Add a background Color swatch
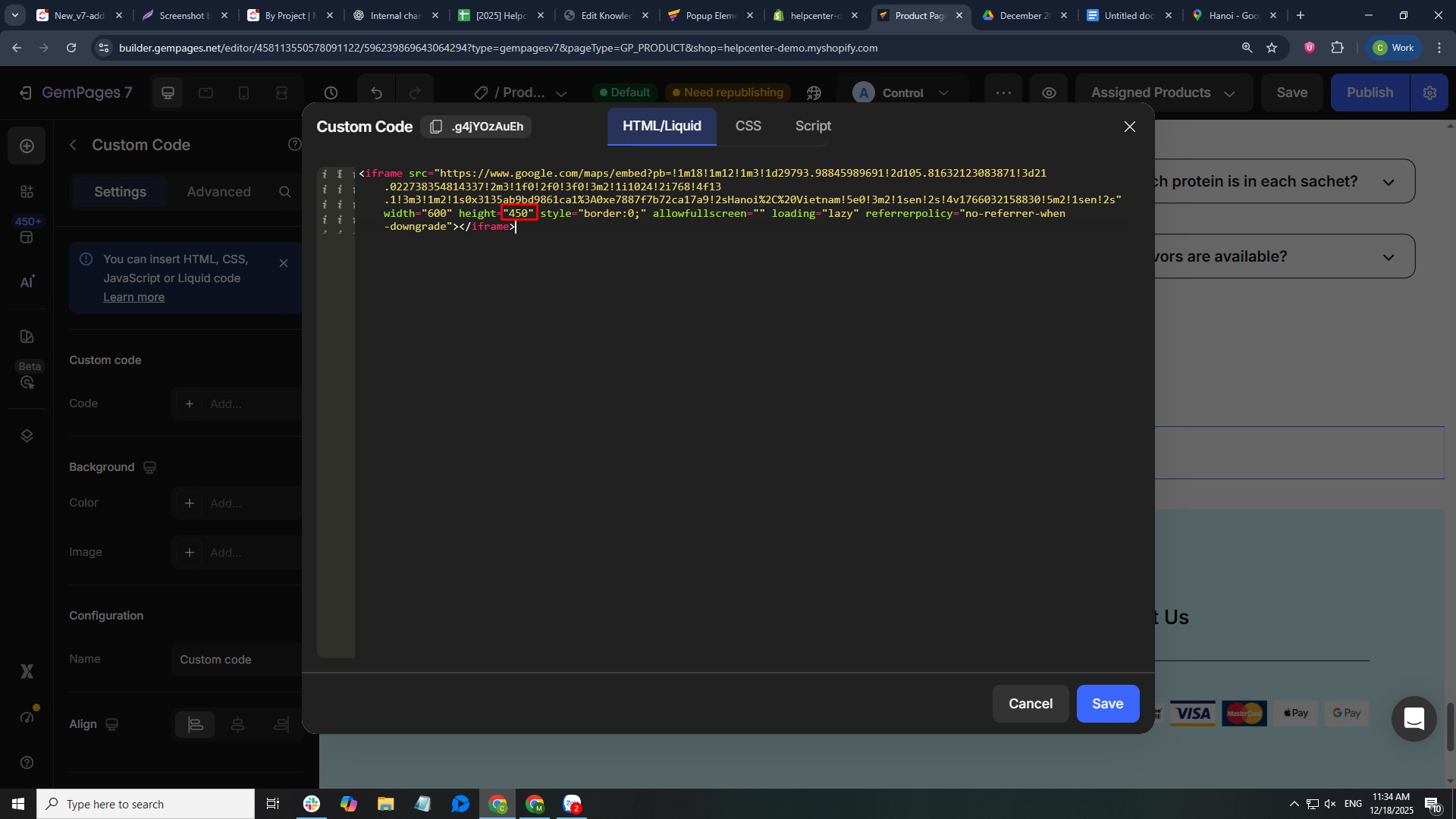The height and width of the screenshot is (819, 1456). pos(190,504)
